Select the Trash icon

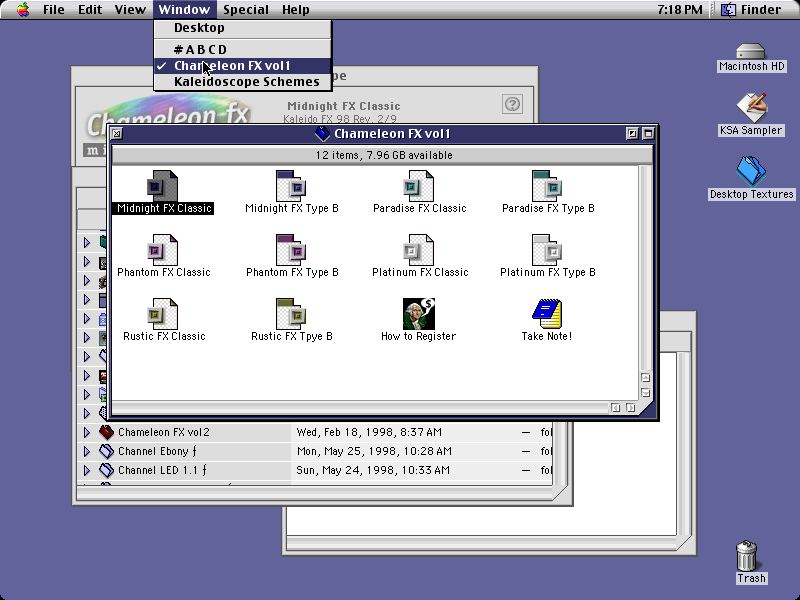(747, 555)
